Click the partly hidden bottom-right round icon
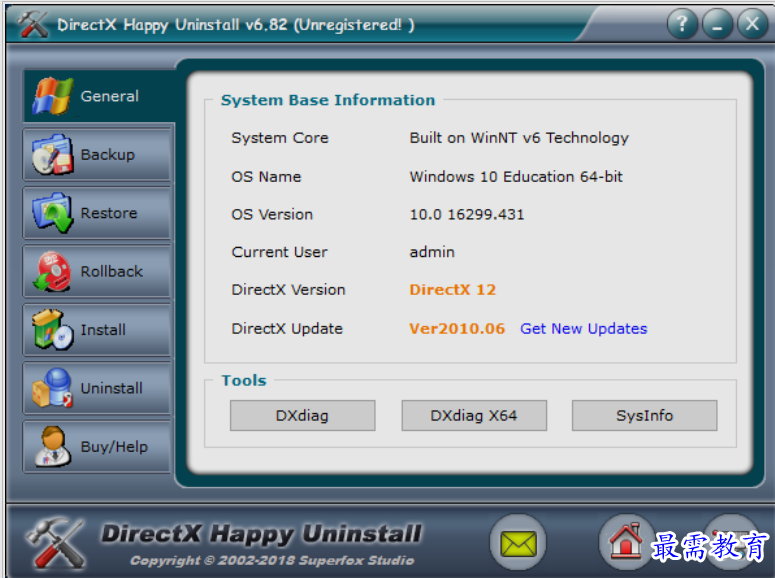Viewport: 775px width, 578px height. 731,530
